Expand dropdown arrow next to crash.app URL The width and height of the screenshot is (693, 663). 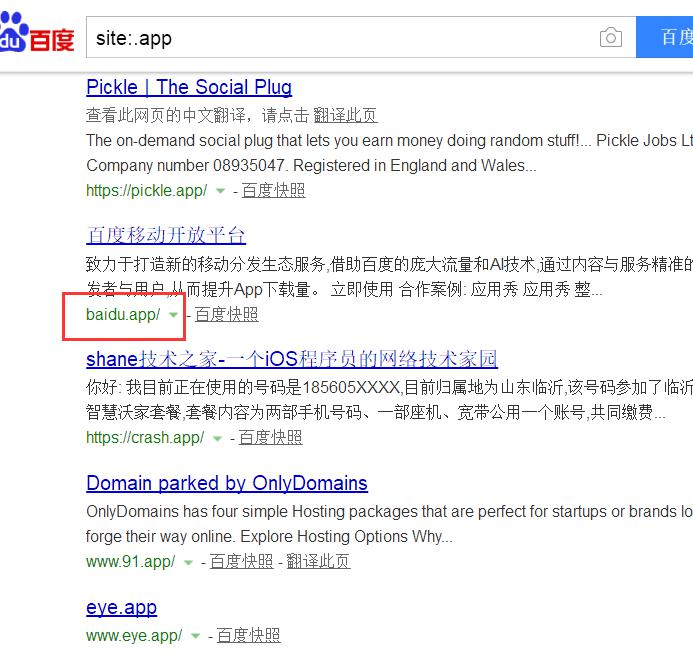coord(217,438)
